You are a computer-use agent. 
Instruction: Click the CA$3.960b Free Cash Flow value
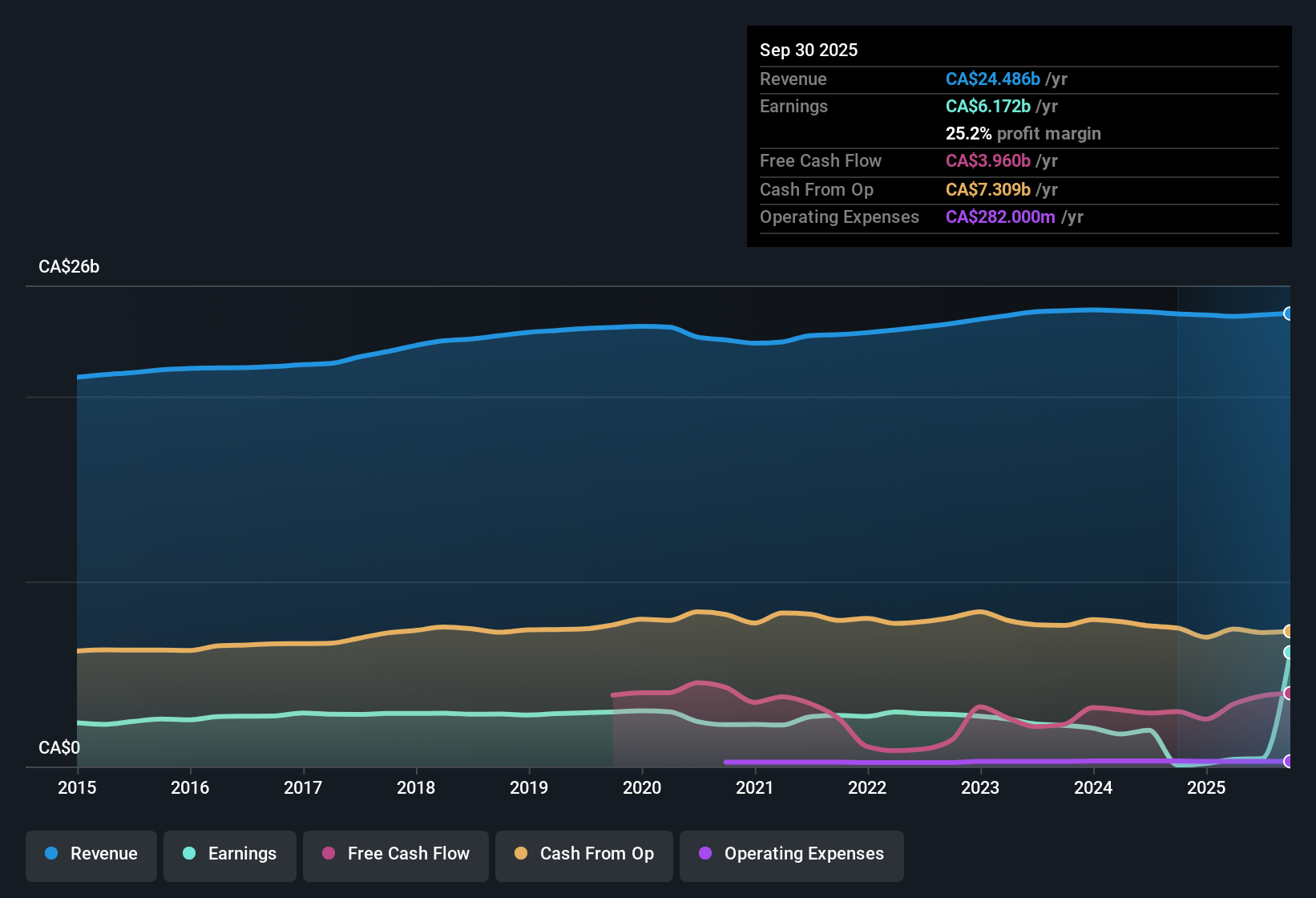pyautogui.click(x=987, y=161)
